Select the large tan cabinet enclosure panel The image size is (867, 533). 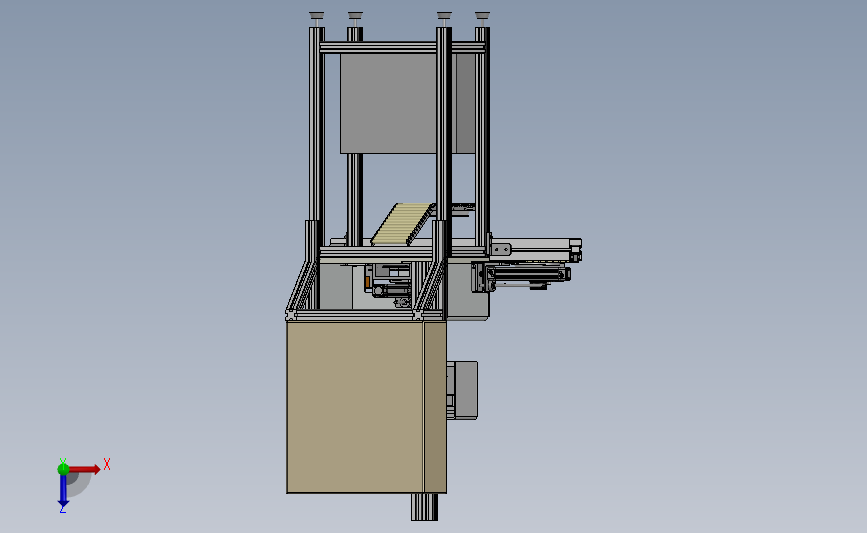click(x=355, y=407)
